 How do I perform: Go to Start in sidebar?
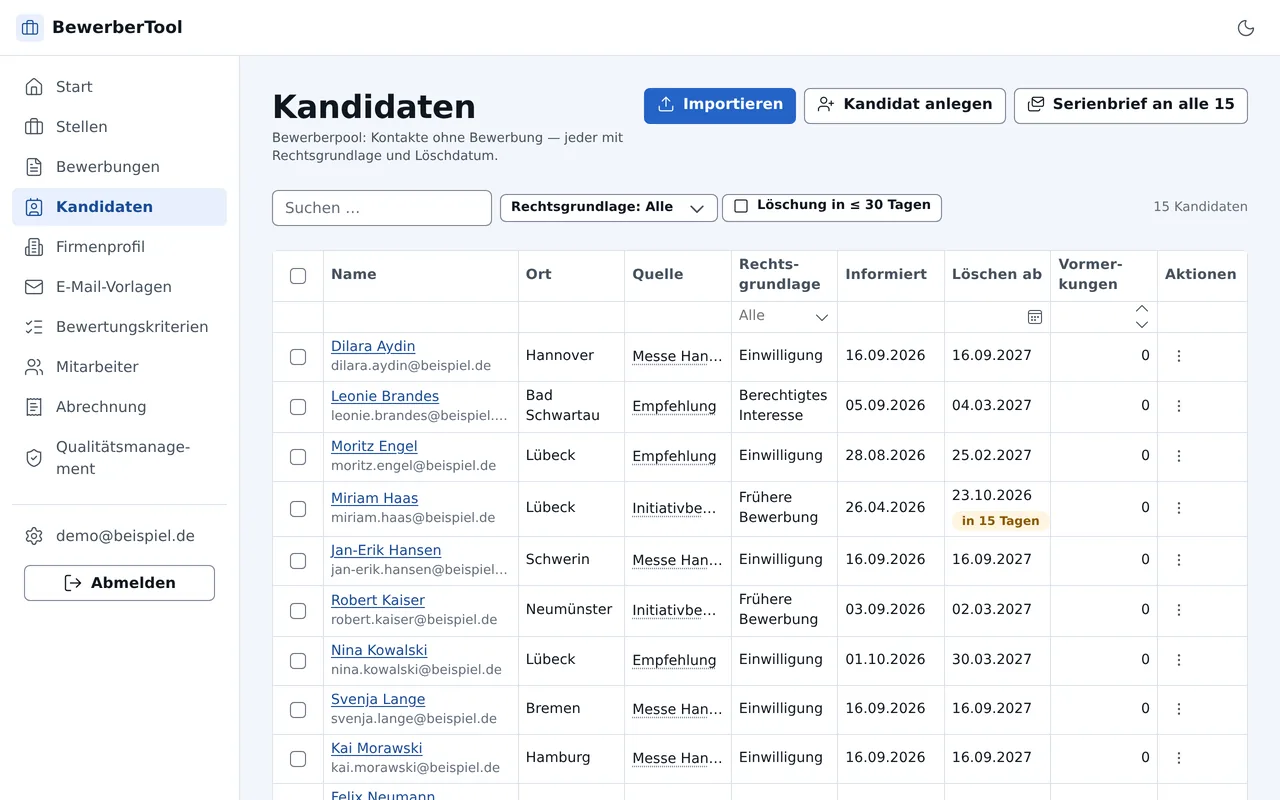(119, 87)
